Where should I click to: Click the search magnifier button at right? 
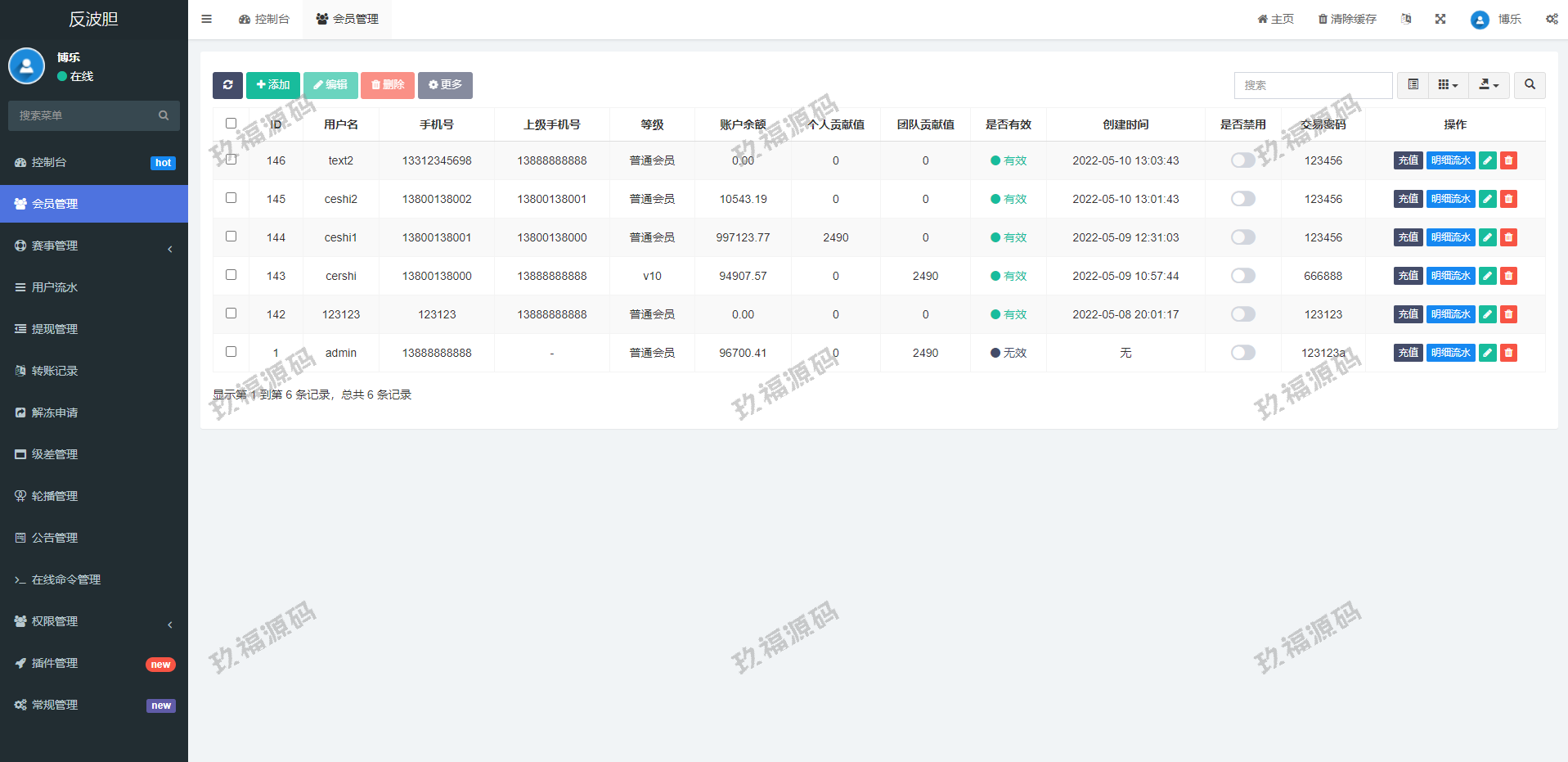pyautogui.click(x=1530, y=85)
